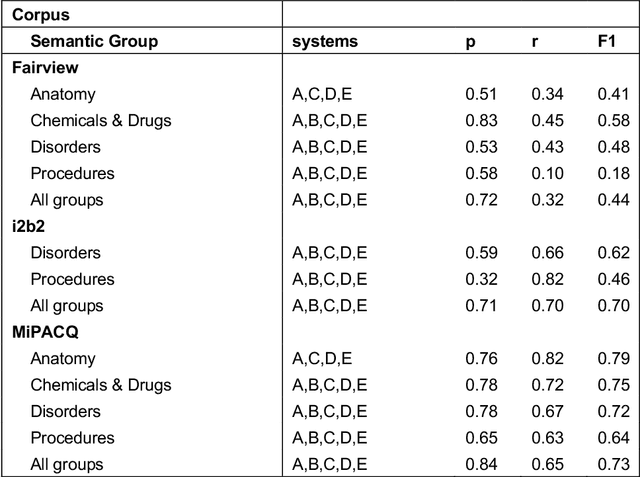
Task: Click the systems column header
Action: (324, 42)
